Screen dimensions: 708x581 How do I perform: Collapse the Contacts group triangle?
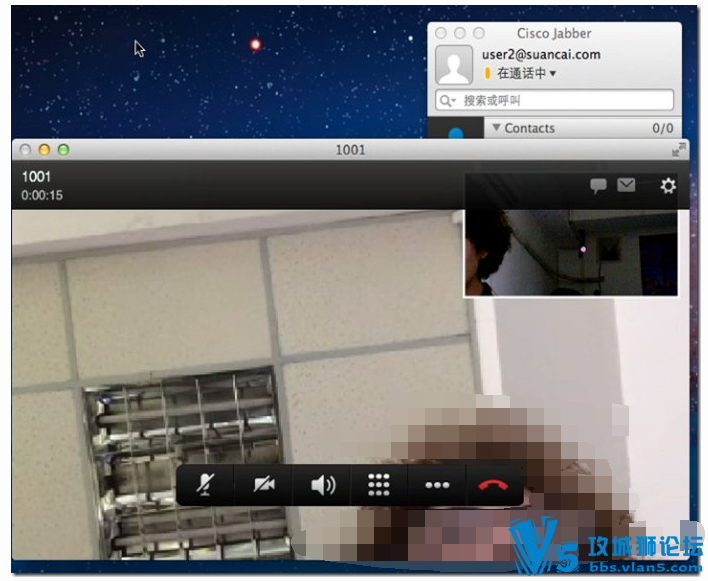[x=496, y=128]
